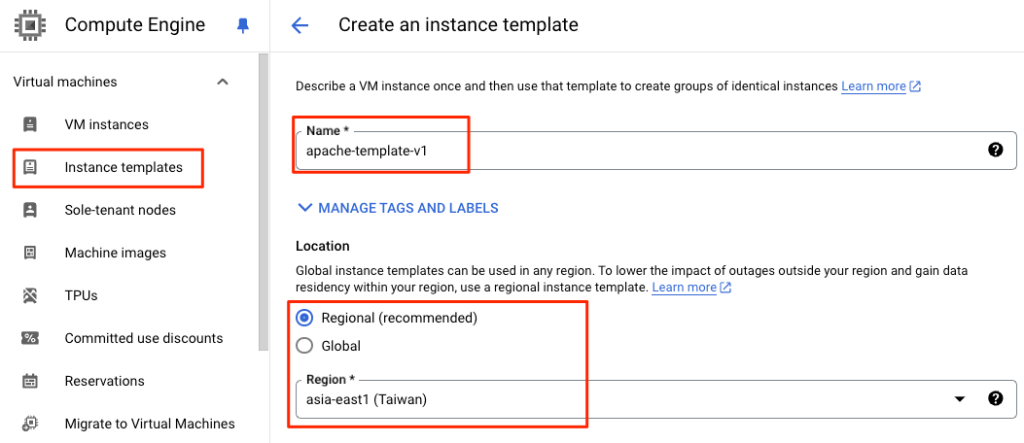Follow Learn more link in template description
Screen dimensions: 1024x443
click(x=874, y=86)
